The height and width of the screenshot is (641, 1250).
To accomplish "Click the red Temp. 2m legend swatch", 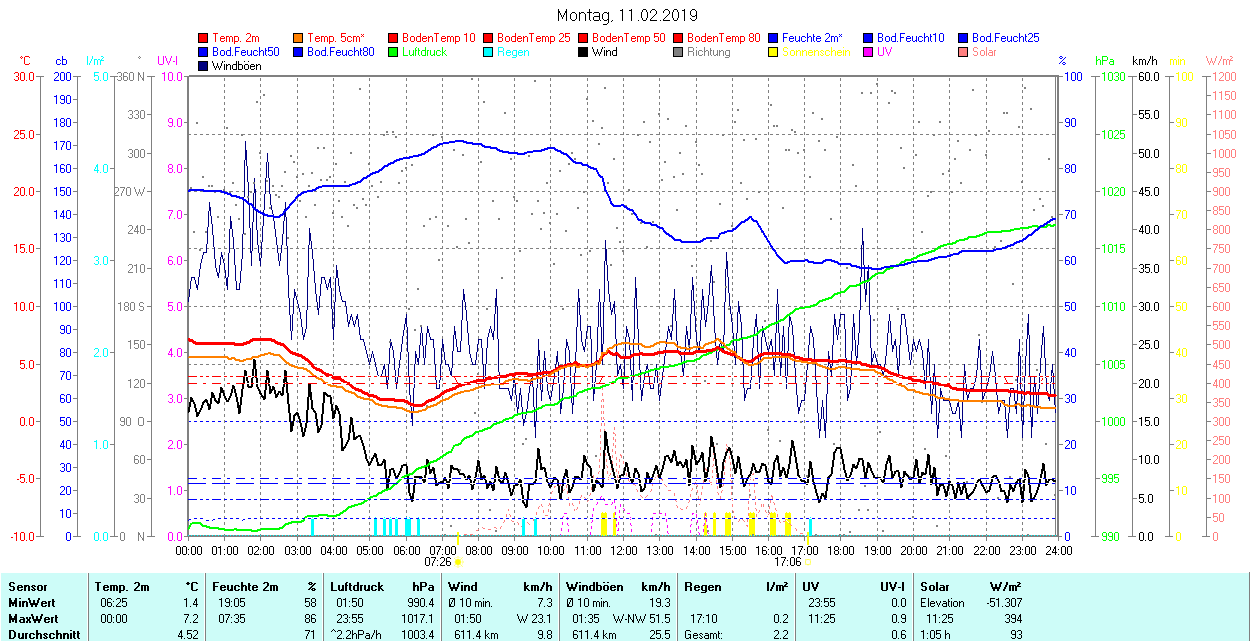I will click(x=204, y=38).
